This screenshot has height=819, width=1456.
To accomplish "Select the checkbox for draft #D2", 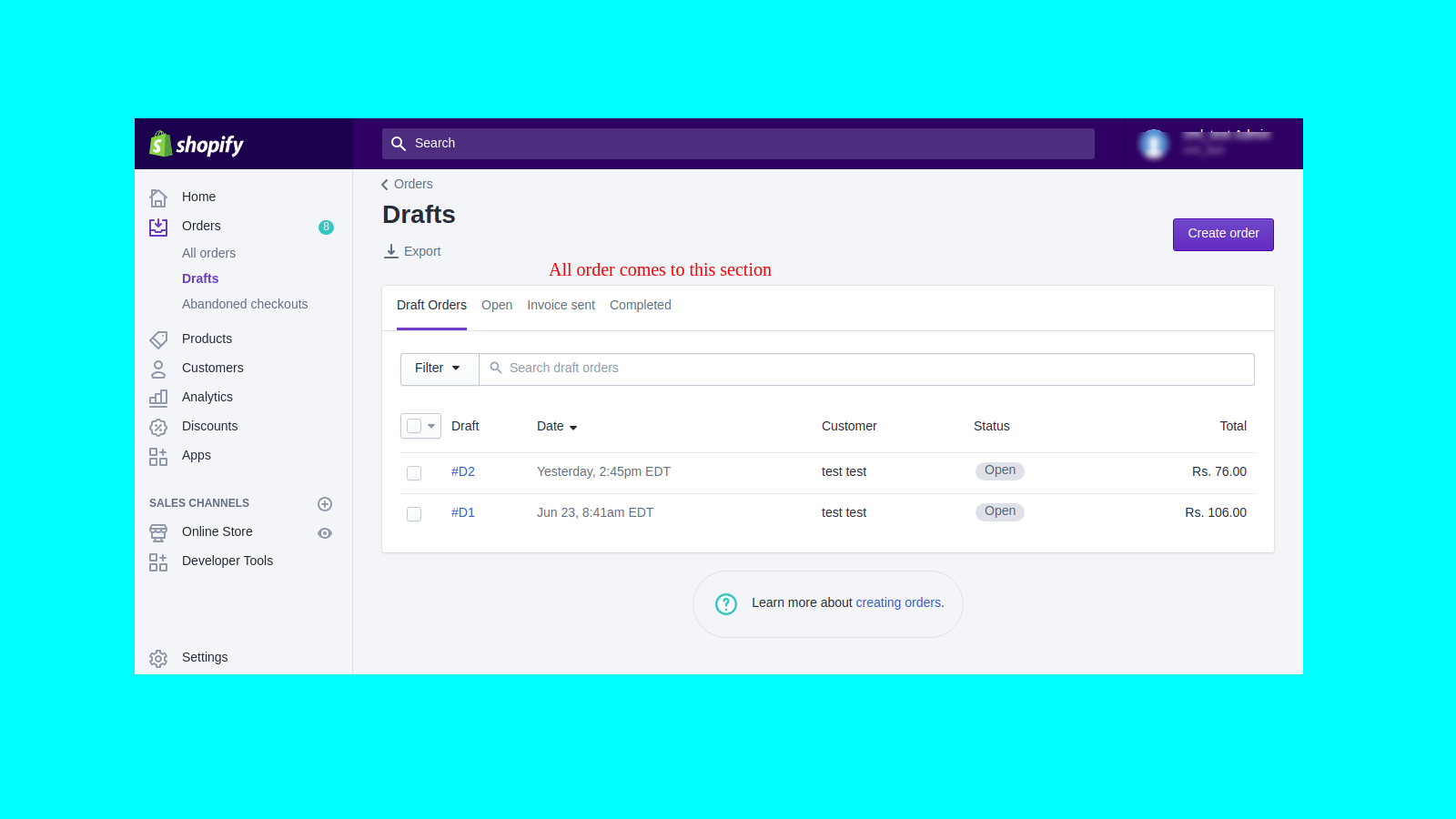I will point(414,472).
